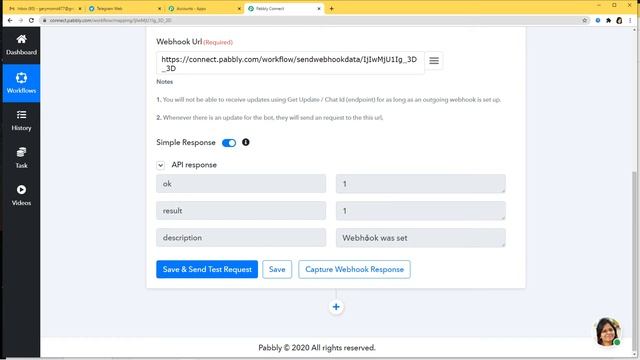This screenshot has width=640, height=360.
Task: Open the Chrome three-dot menu
Action: (630, 20)
